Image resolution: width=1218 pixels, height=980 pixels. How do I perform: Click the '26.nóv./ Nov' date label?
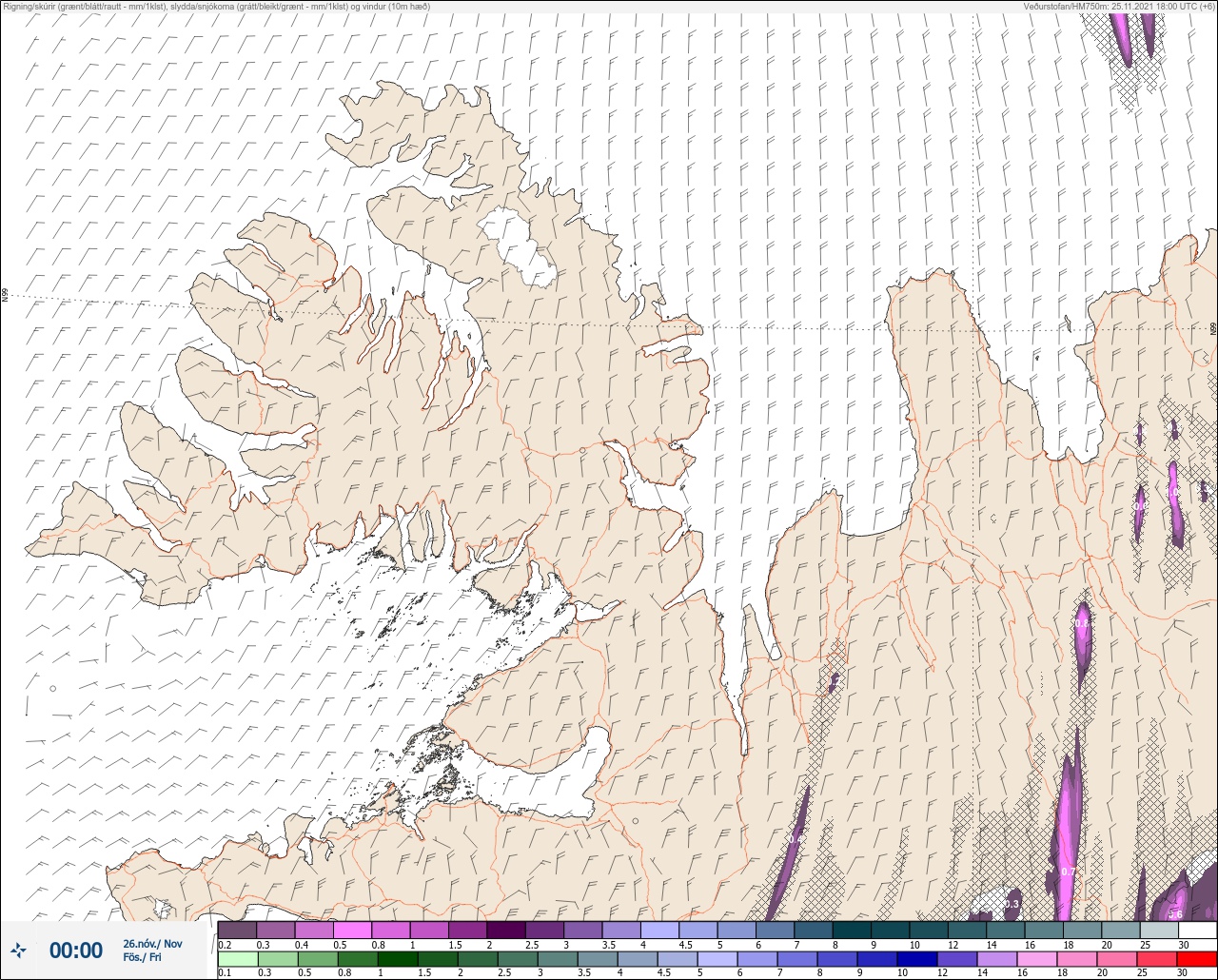pos(152,944)
